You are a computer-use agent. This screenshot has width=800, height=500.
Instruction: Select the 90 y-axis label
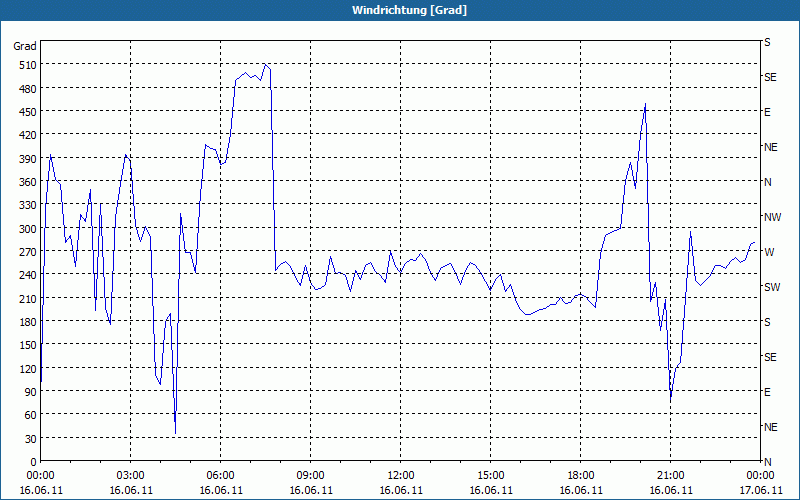[x=31, y=392]
